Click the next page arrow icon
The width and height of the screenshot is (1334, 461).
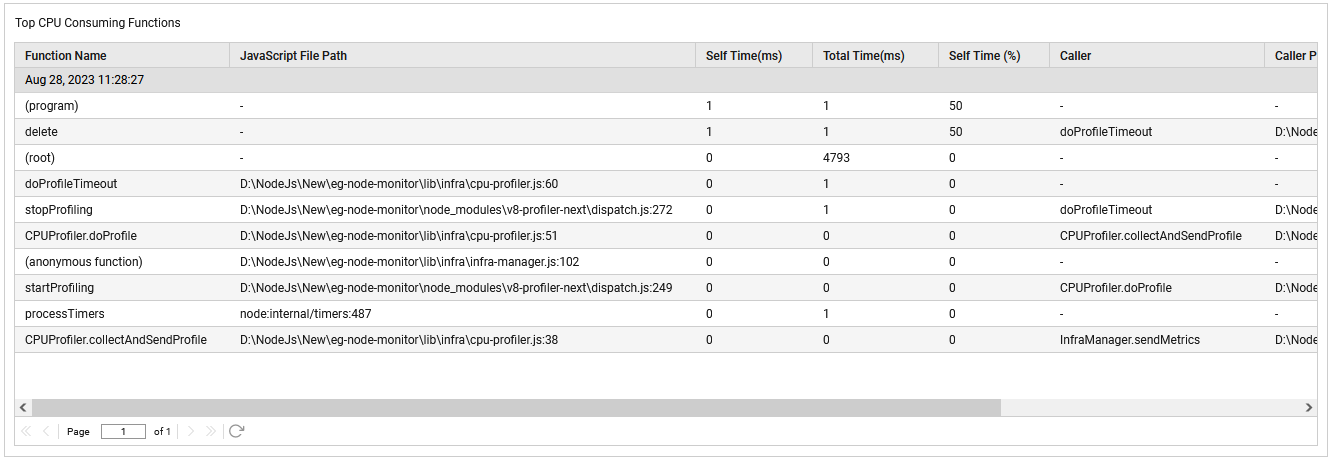coord(192,431)
